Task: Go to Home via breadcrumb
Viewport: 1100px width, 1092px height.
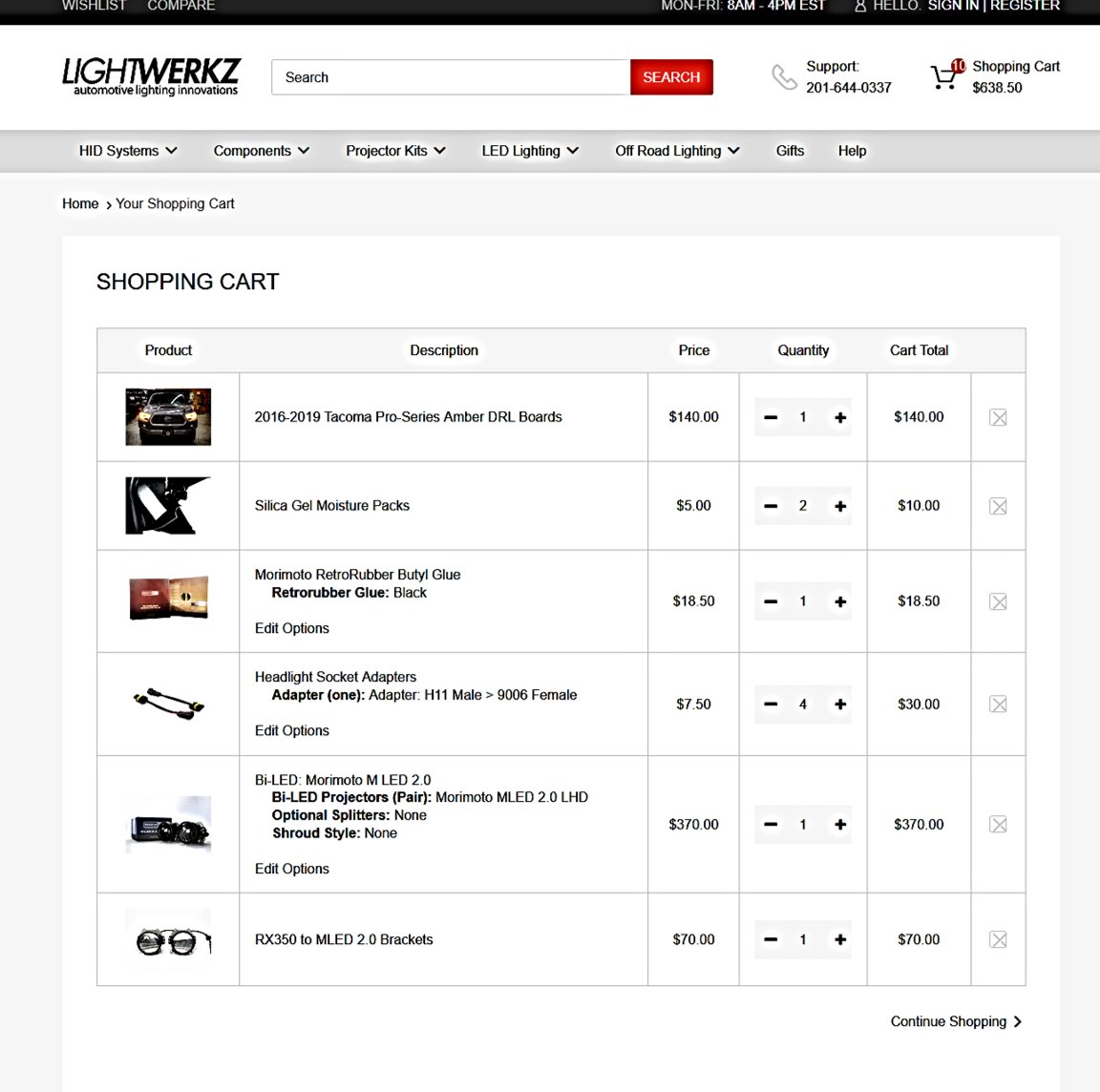Action: click(80, 203)
